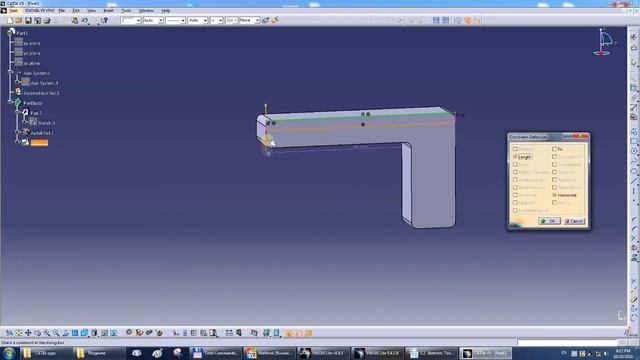This screenshot has height=360, width=640.
Task: Click the New document icon
Action: [x=10, y=20]
